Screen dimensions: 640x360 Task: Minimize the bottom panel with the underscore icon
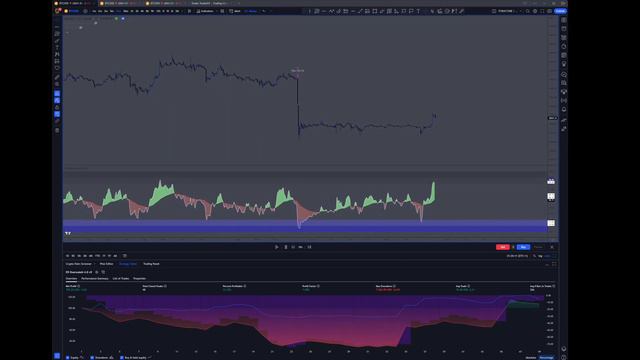point(547,264)
